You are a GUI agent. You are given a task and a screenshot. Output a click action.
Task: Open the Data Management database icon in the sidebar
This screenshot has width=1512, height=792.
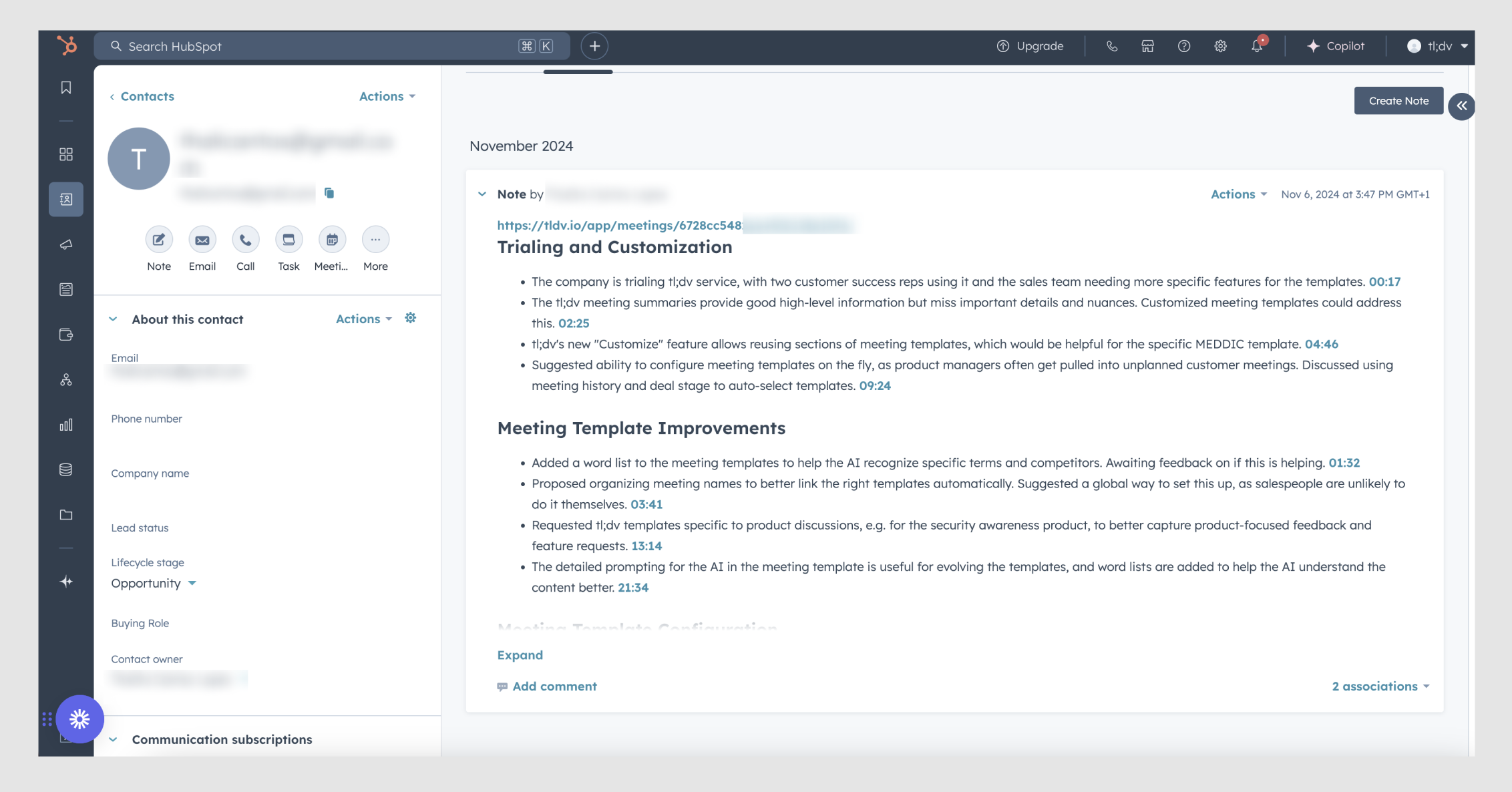click(x=66, y=469)
